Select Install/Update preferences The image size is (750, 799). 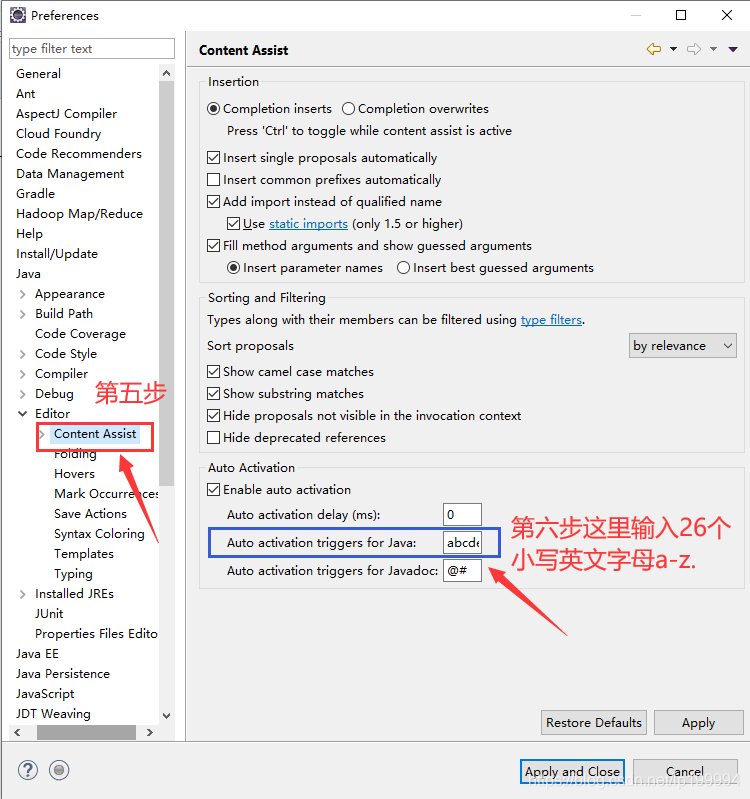(57, 254)
